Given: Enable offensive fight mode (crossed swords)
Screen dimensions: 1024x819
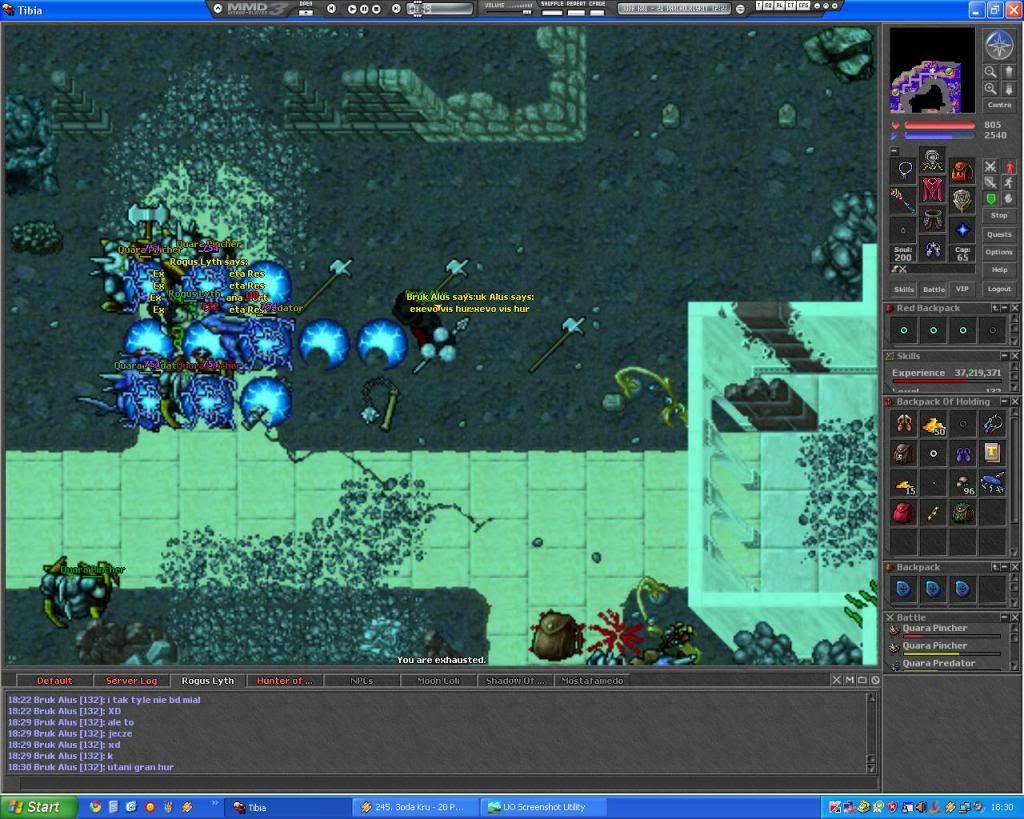Looking at the screenshot, I should pyautogui.click(x=991, y=167).
